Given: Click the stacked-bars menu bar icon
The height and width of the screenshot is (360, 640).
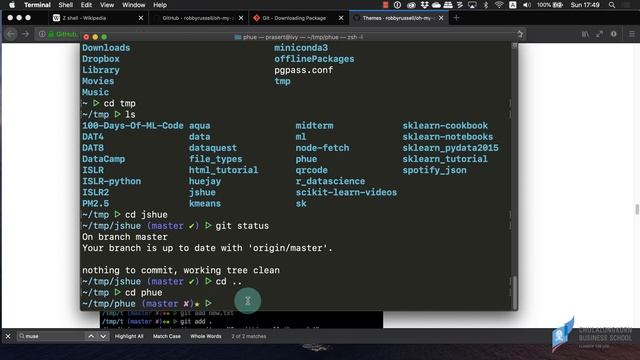Looking at the screenshot, I should tap(448, 5).
